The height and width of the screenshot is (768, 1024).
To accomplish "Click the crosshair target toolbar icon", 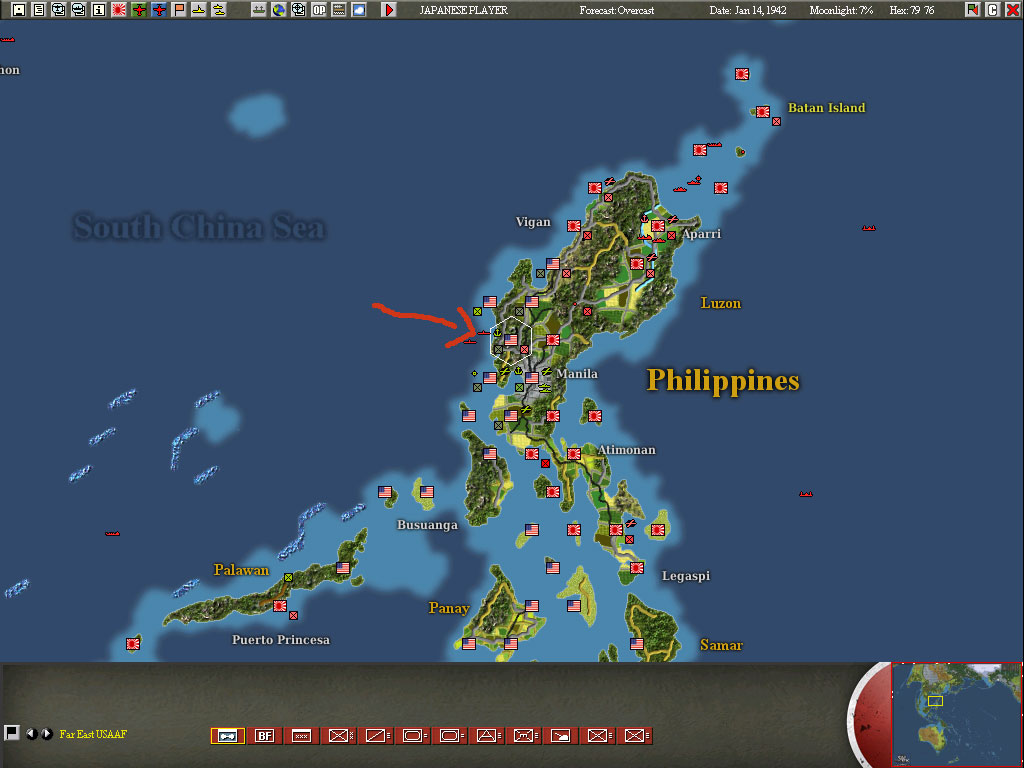I will 298,10.
